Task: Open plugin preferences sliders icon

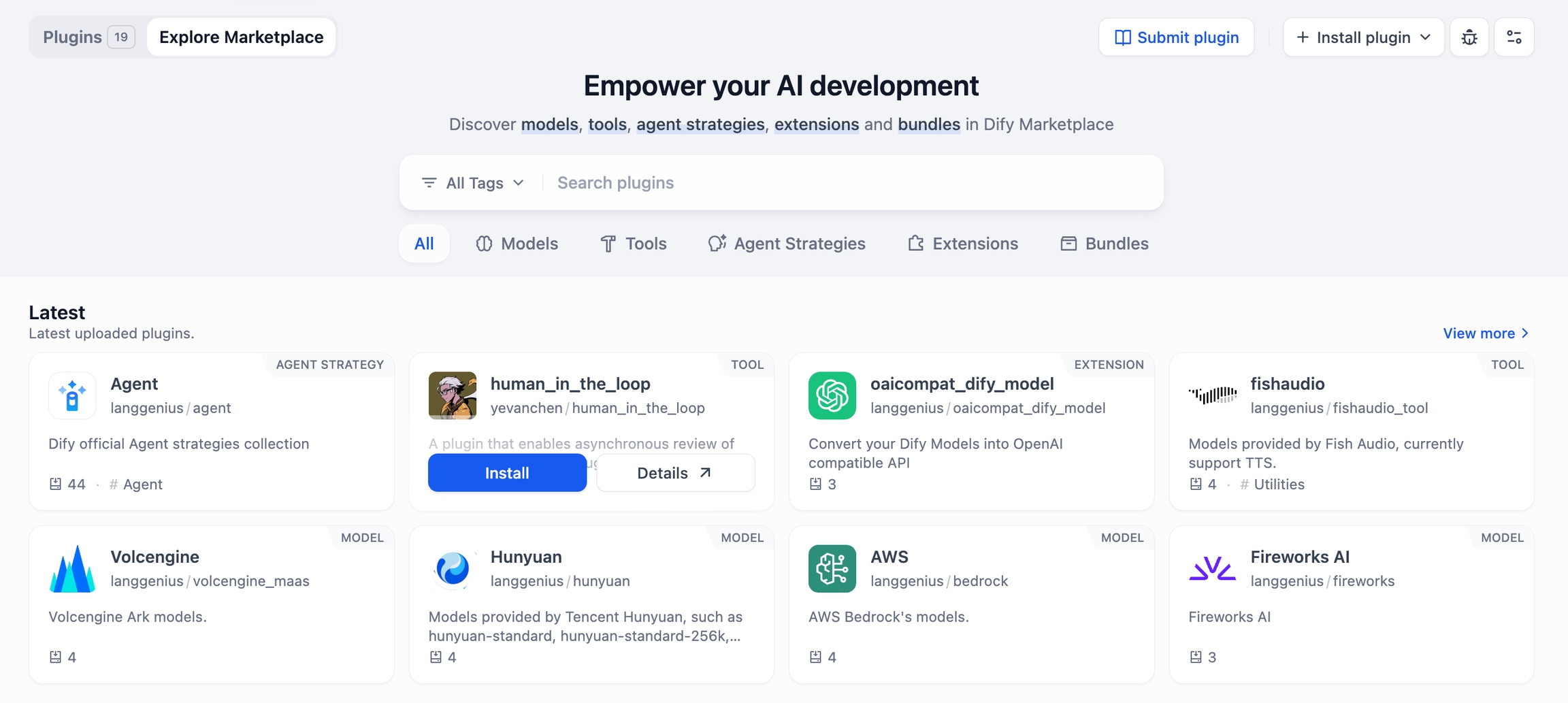Action: 1514,37
